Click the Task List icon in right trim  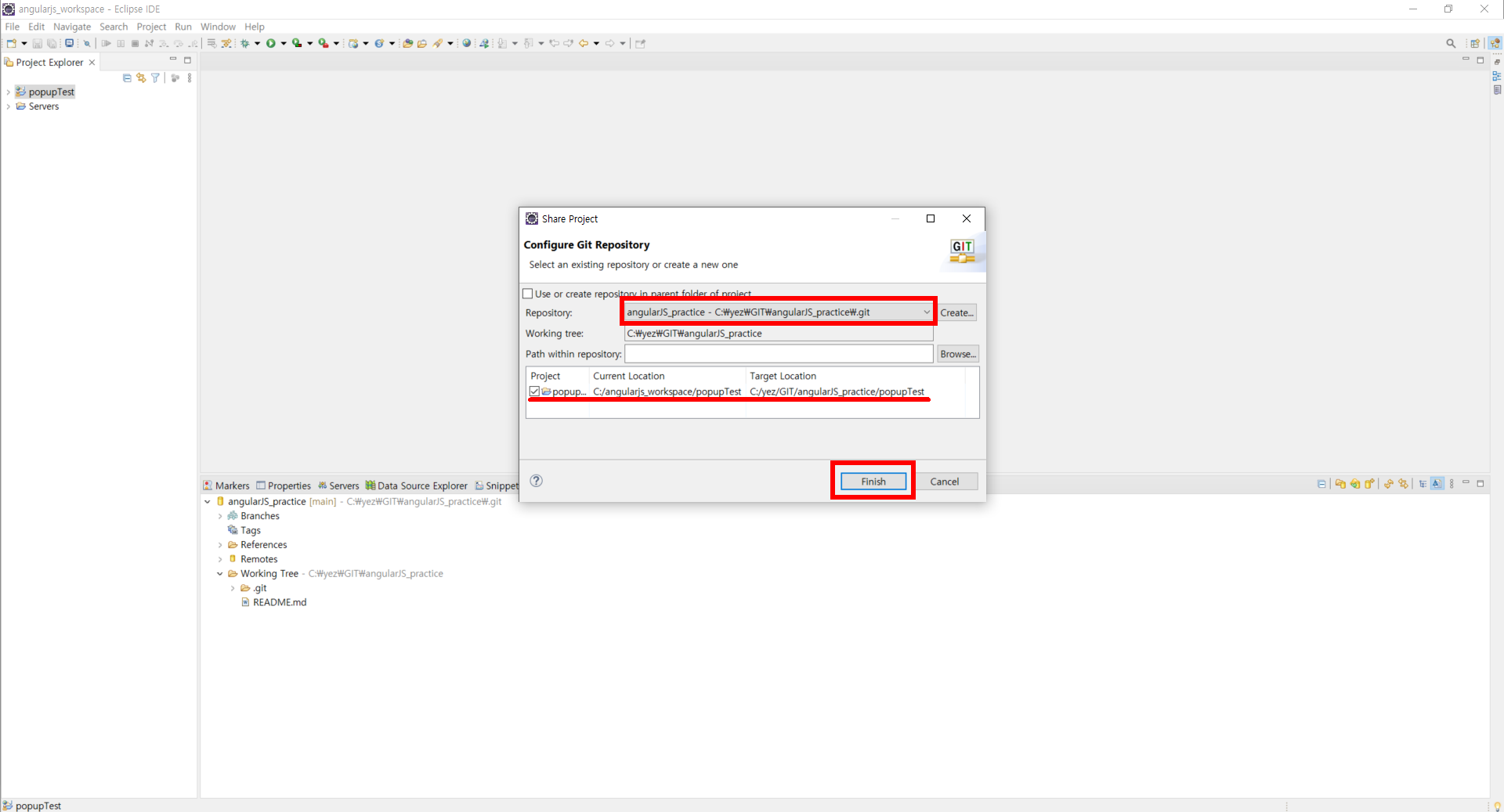click(x=1497, y=90)
